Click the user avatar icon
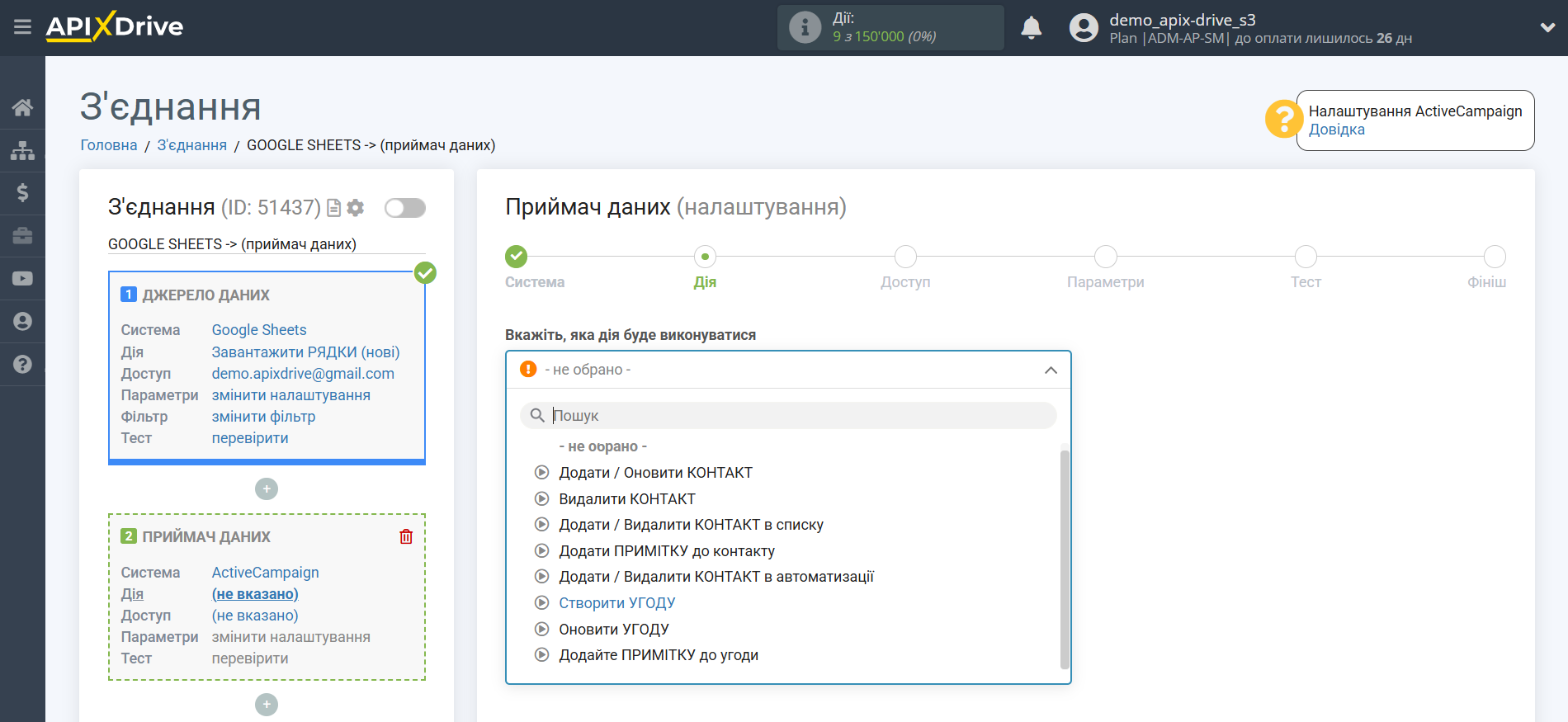This screenshot has width=1568, height=722. 1084,28
